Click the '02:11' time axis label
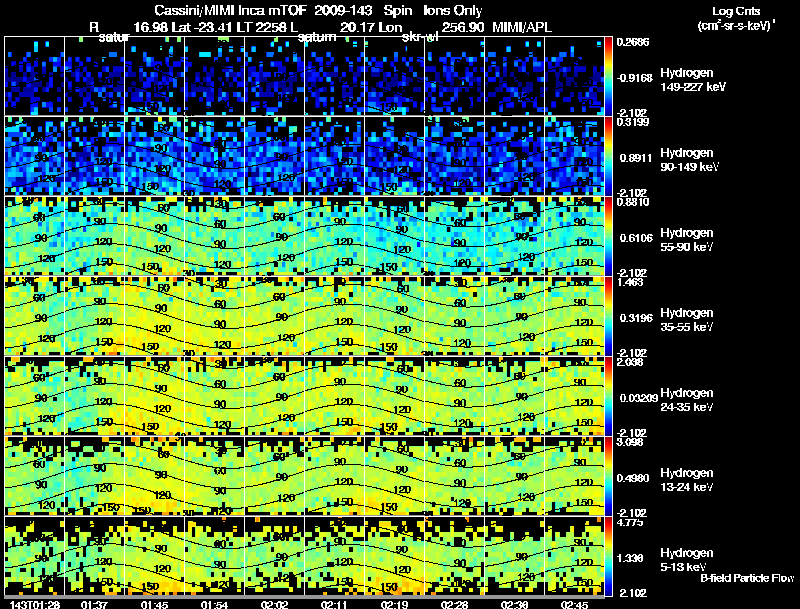Screen dimensions: 800x609 click(334, 604)
